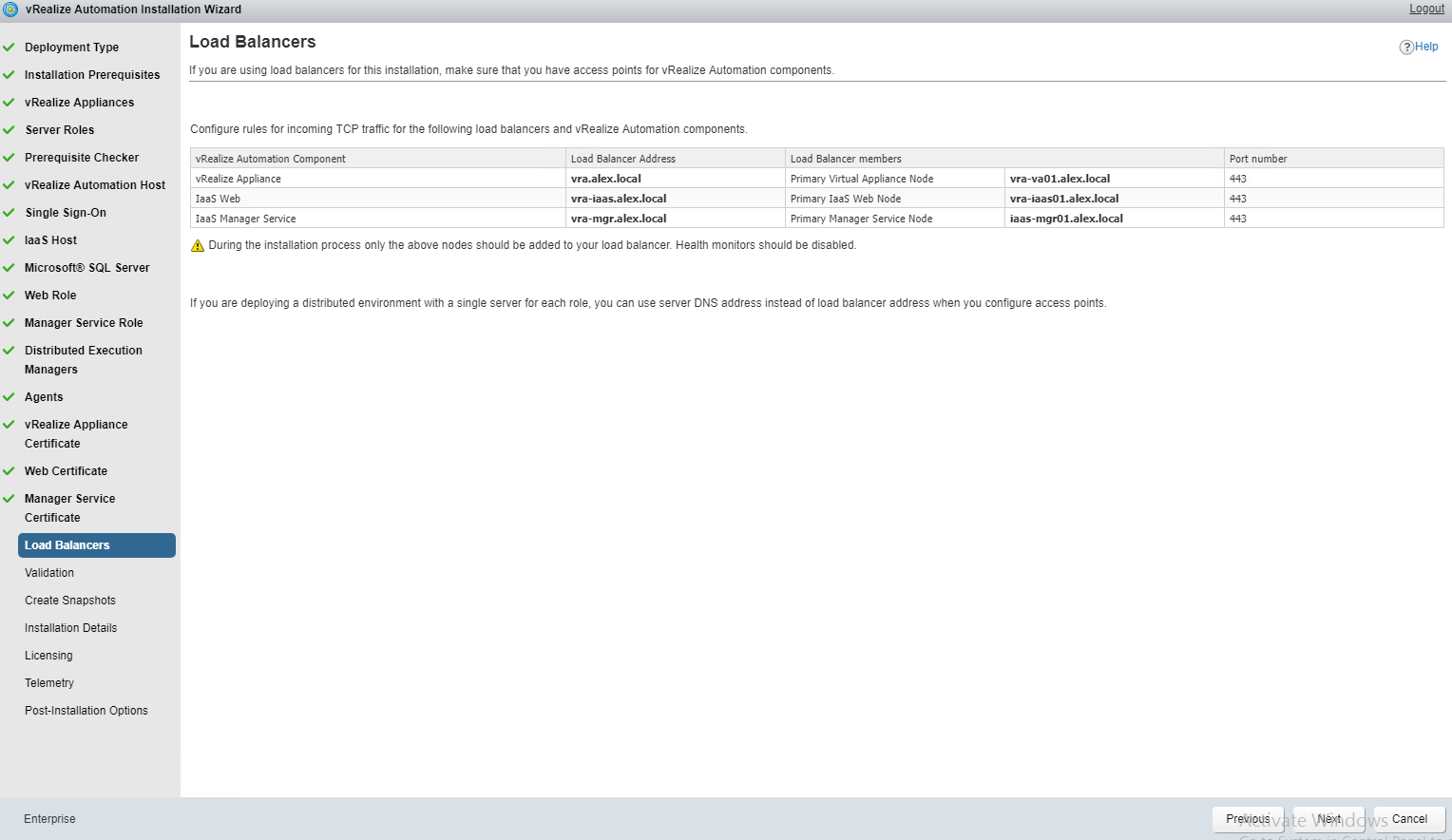Open the IaaS Host step
Viewport: 1452px width, 840px height.
(x=50, y=240)
